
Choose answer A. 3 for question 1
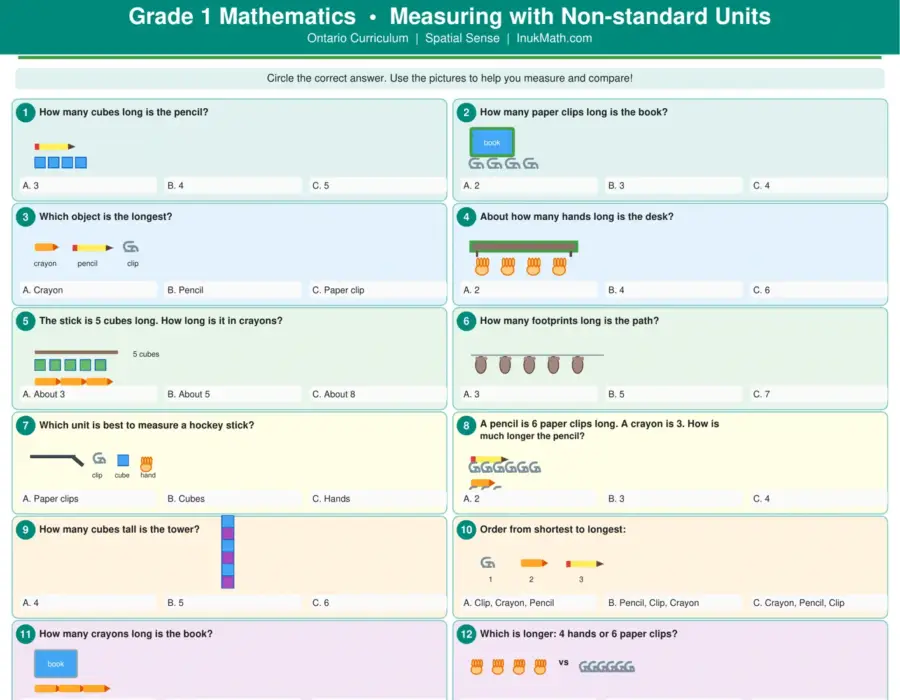pyautogui.click(x=87, y=185)
